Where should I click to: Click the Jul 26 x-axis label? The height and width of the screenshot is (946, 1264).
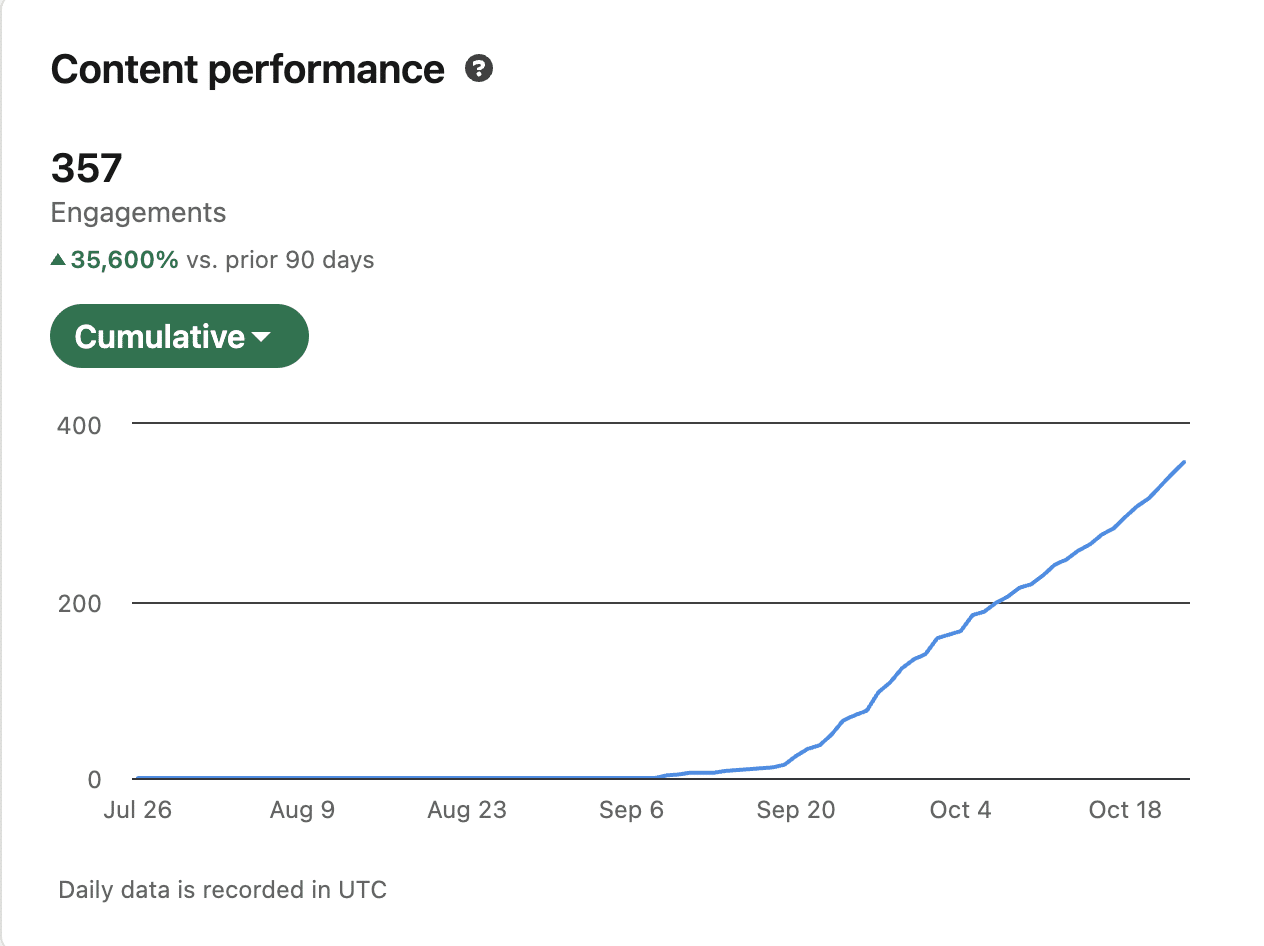(x=138, y=810)
